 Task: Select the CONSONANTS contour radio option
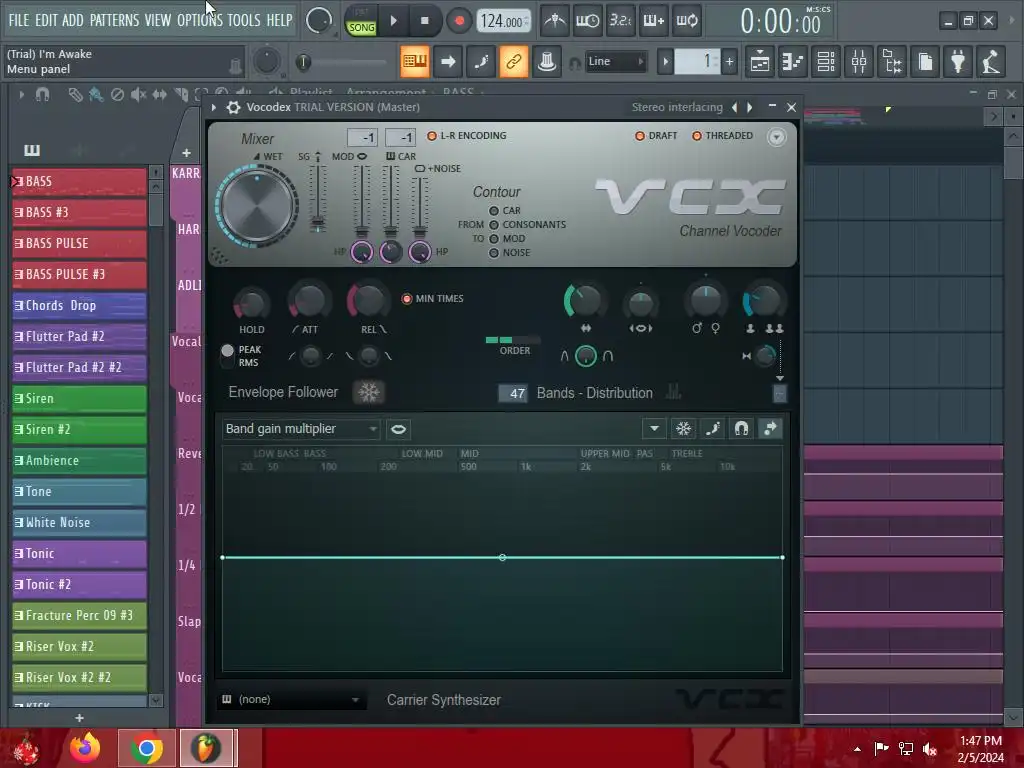494,225
